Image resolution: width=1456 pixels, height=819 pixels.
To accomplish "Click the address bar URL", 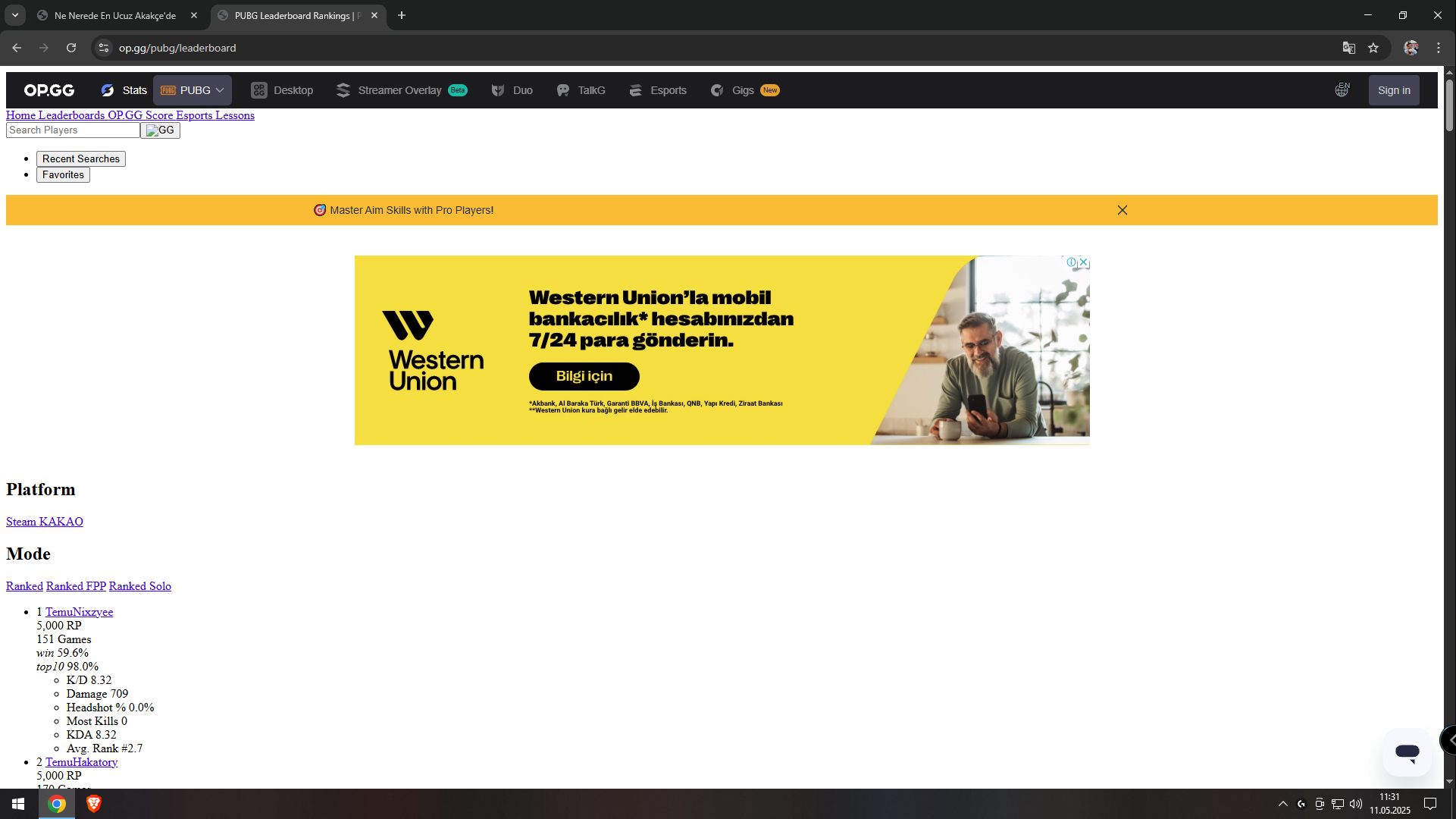I will pyautogui.click(x=177, y=48).
